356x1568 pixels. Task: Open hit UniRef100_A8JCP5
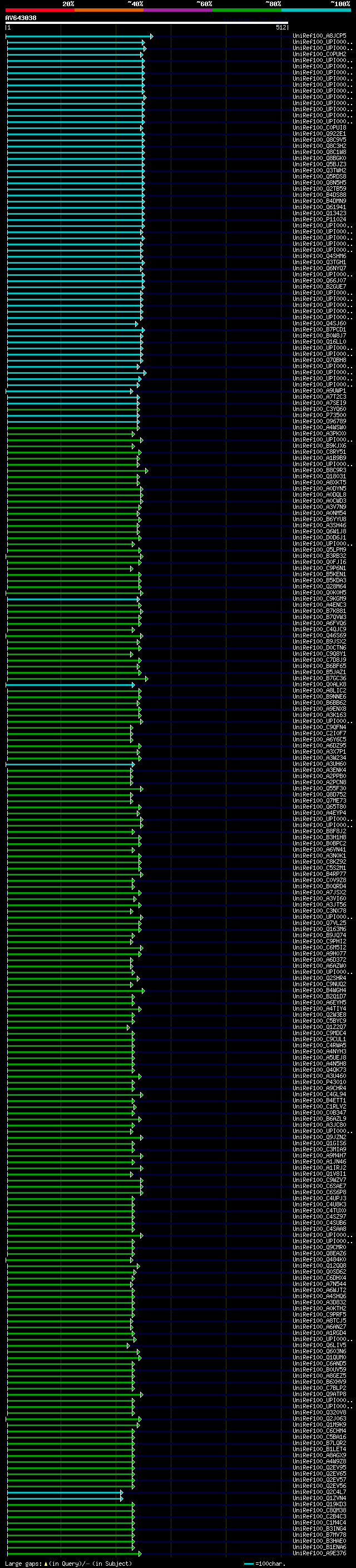(319, 36)
